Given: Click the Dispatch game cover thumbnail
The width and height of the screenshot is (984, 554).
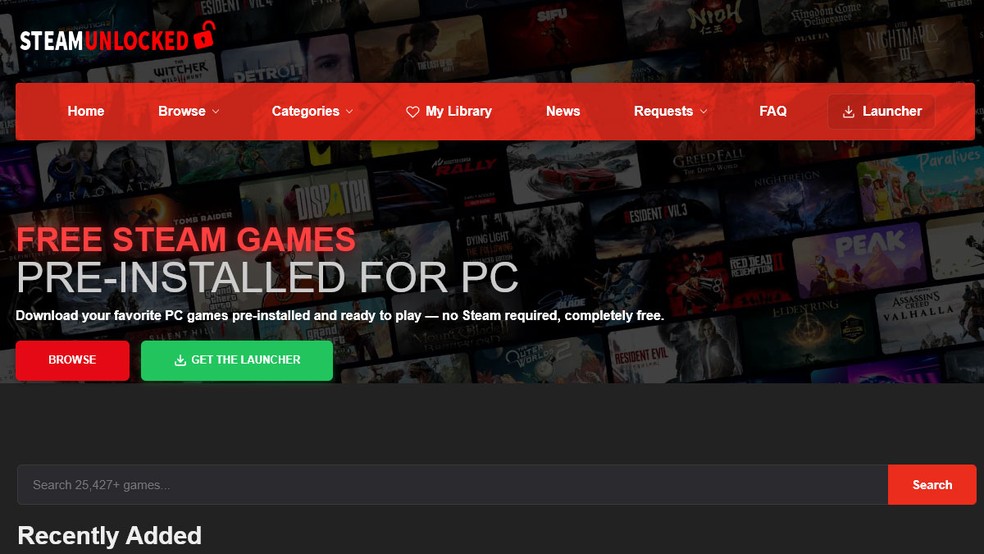Looking at the screenshot, I should click(x=306, y=200).
